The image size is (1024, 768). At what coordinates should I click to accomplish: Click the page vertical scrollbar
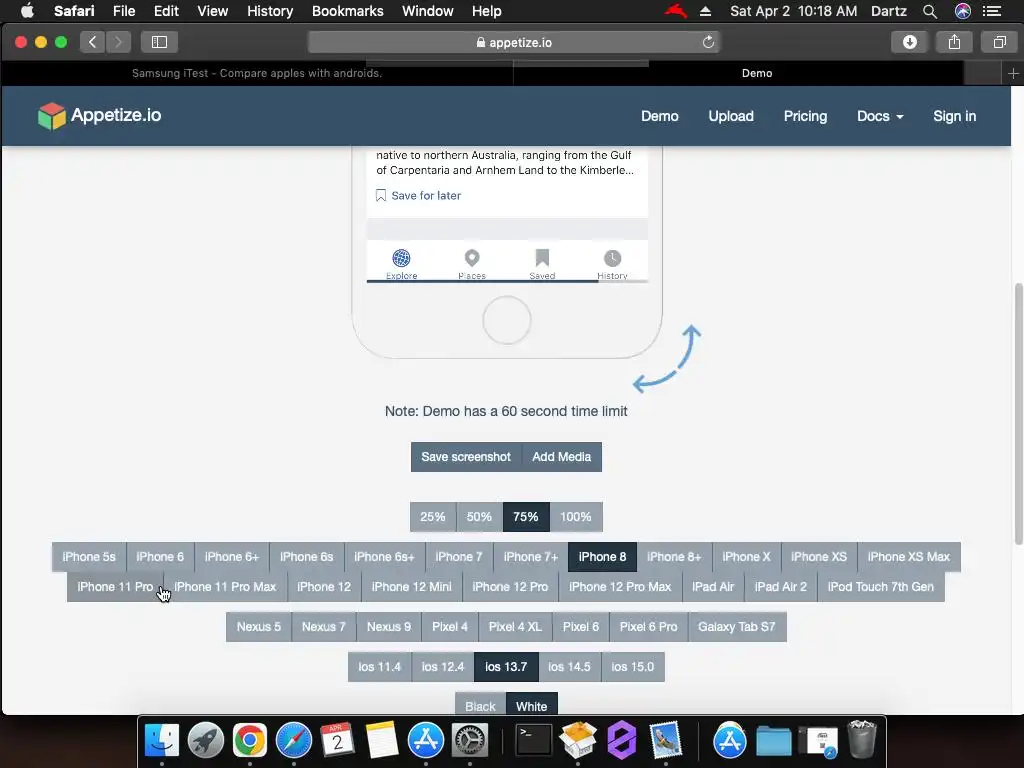[1018, 413]
